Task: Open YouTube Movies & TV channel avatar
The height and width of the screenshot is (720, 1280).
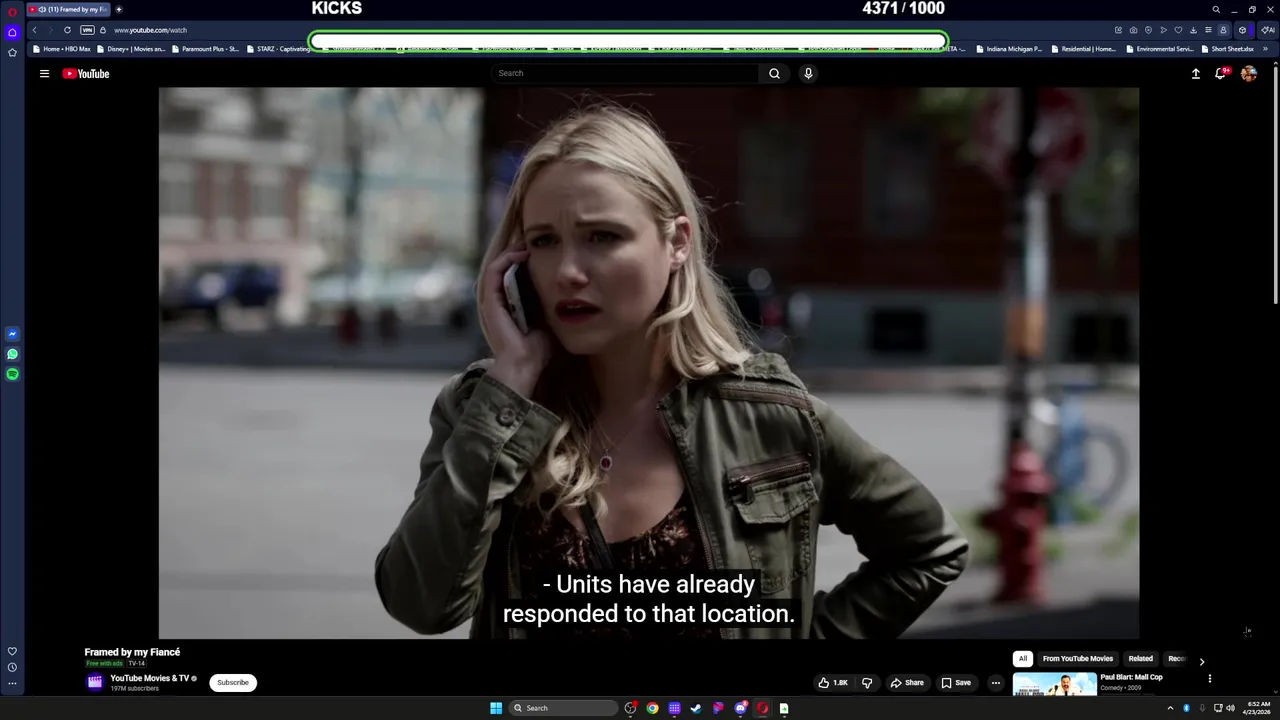Action: [x=95, y=682]
